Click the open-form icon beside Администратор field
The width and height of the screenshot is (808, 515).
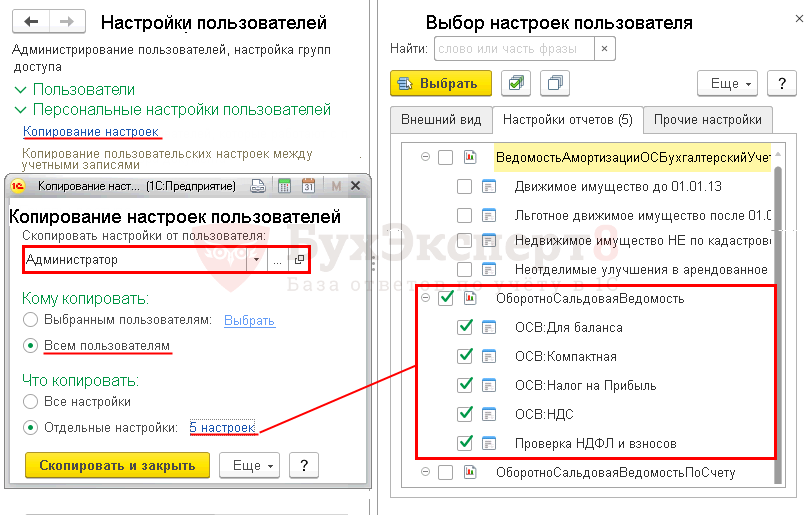click(298, 260)
